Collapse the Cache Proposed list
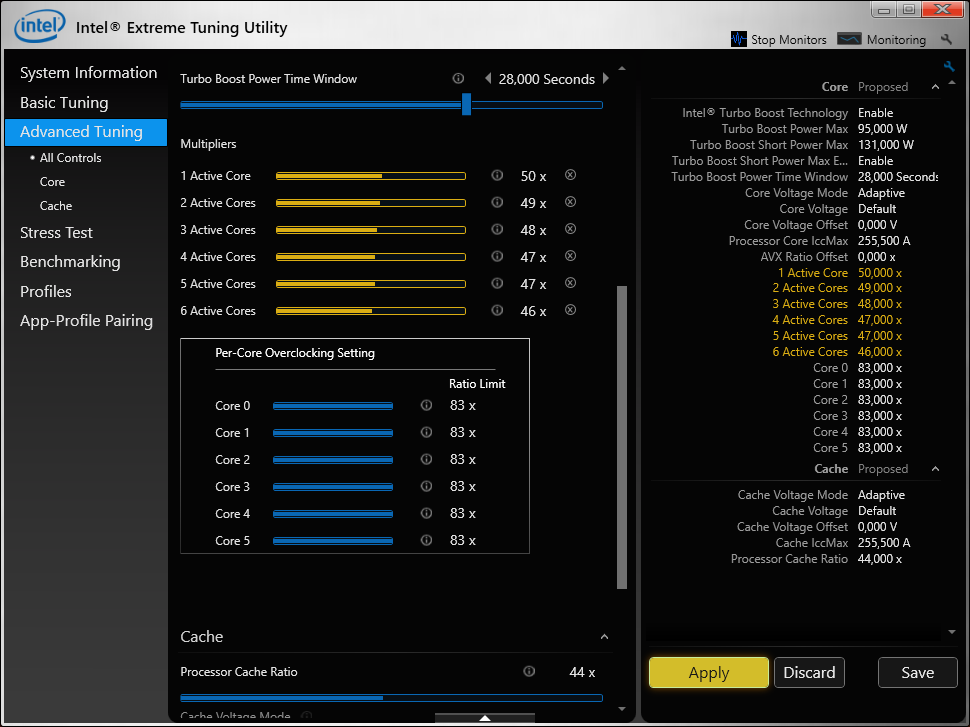970x727 pixels. (x=935, y=469)
